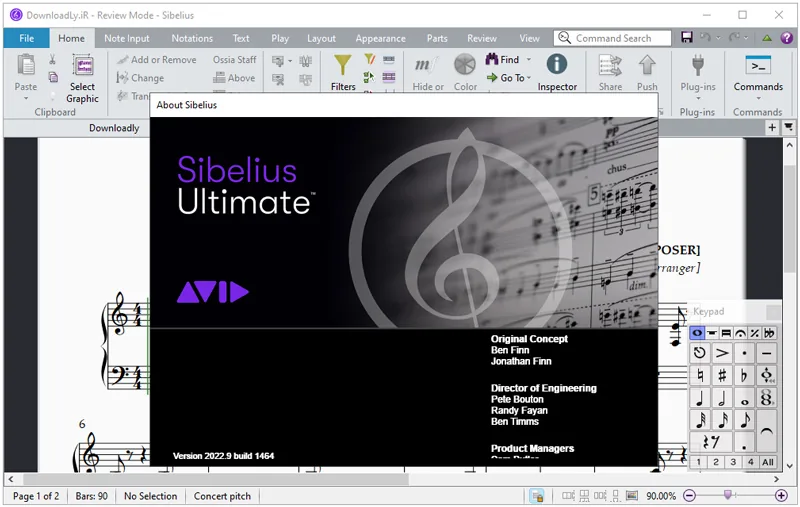Click the Filters funnel icon
This screenshot has width=800, height=507.
pyautogui.click(x=342, y=65)
